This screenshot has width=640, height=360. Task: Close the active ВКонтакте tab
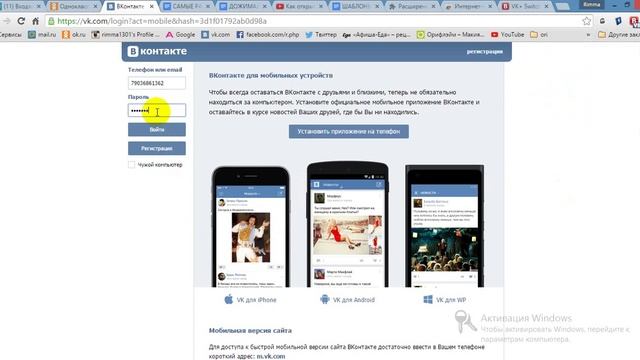click(x=151, y=7)
